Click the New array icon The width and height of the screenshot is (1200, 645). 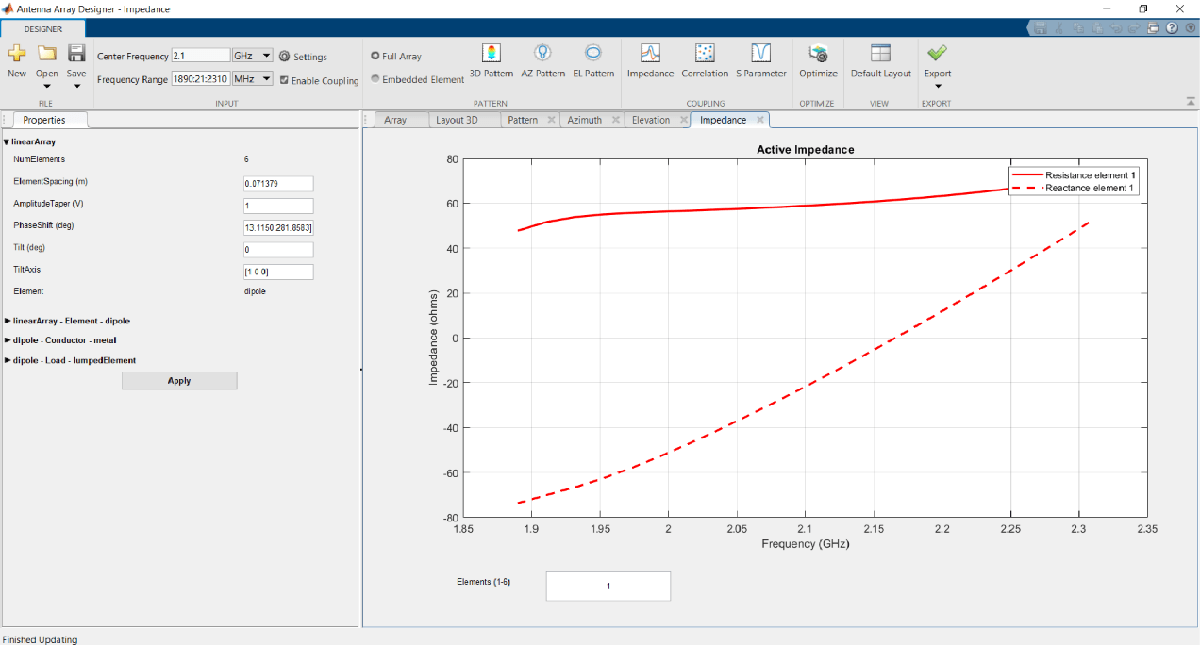click(x=16, y=54)
